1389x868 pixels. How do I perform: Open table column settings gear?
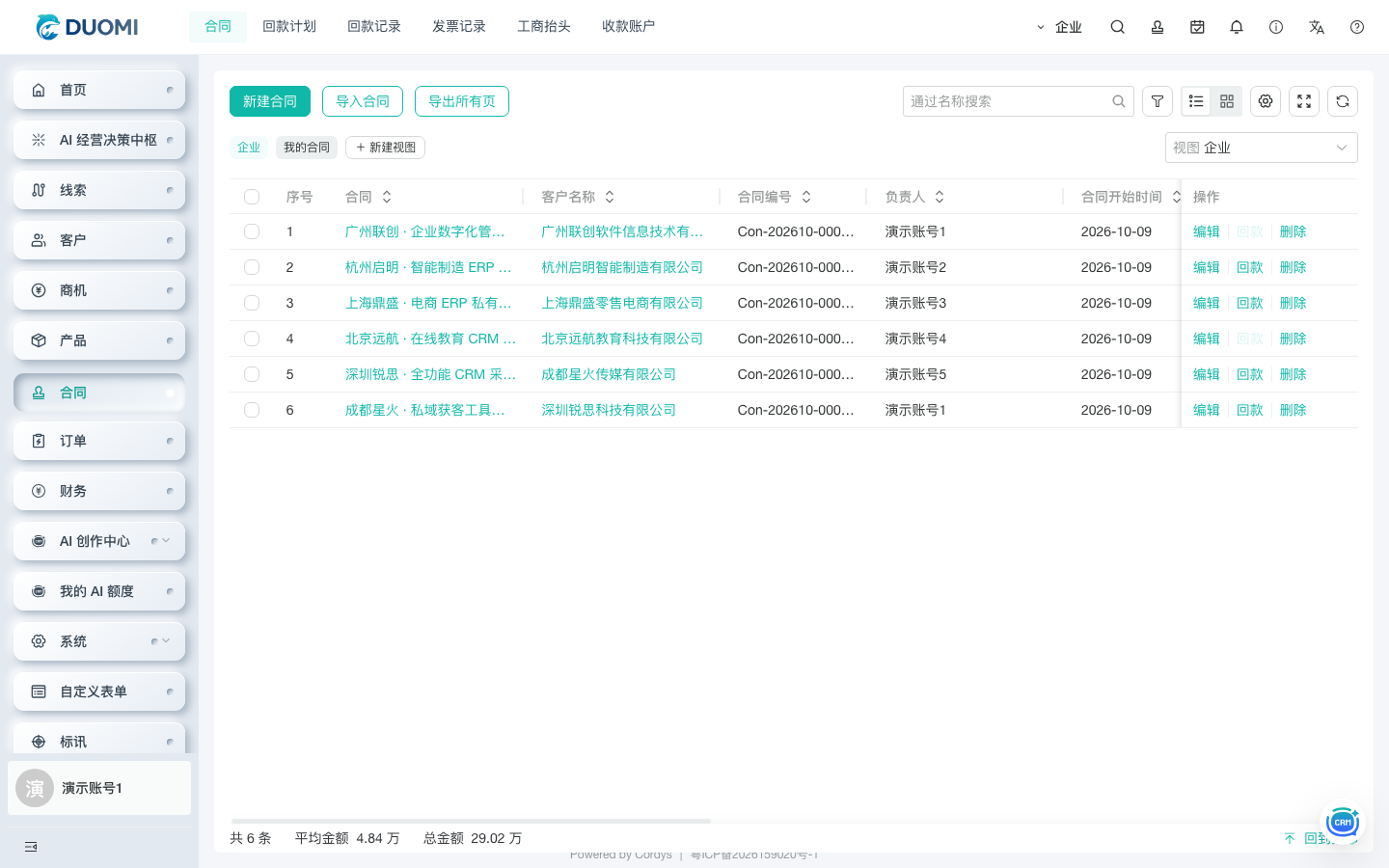tap(1266, 101)
